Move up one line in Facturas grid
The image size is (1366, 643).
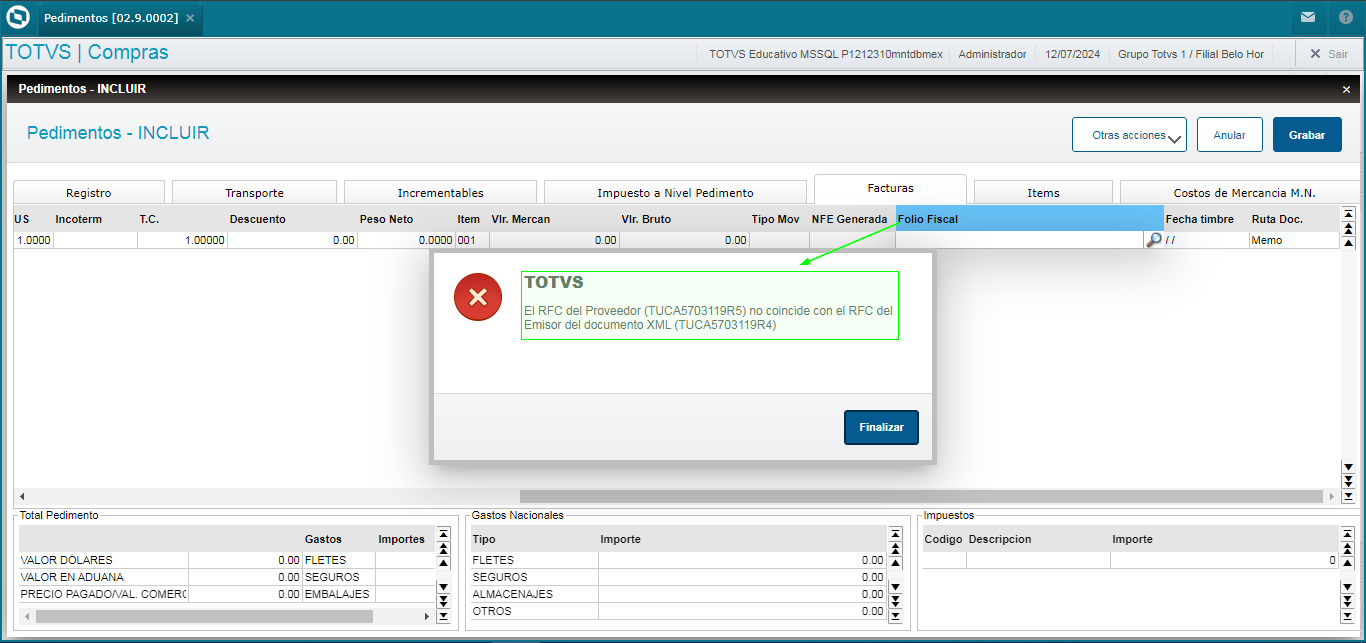point(1348,242)
